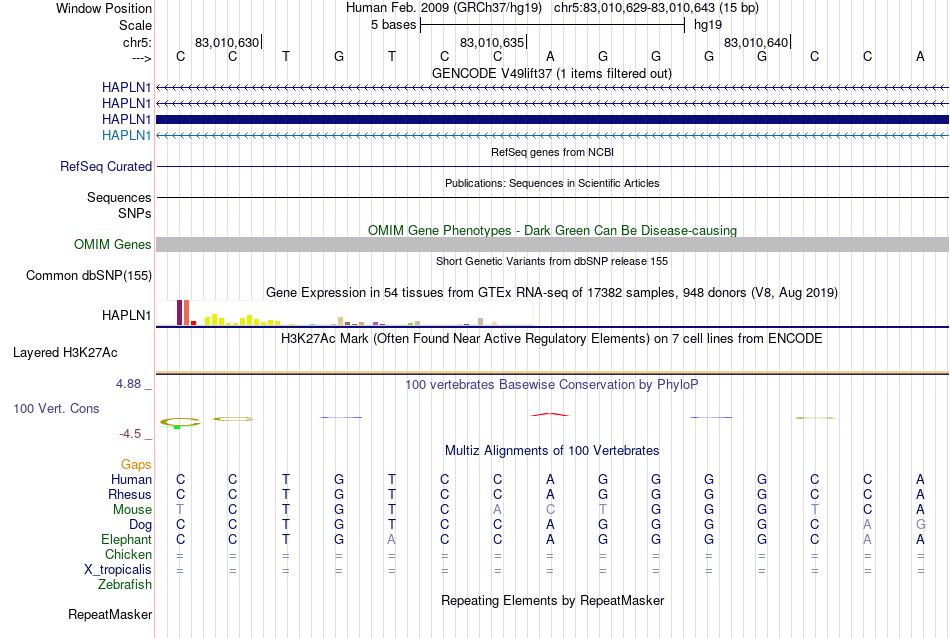Image resolution: width=950 pixels, height=638 pixels.
Task: Click the 5 bases scale bar text
Action: 394,25
